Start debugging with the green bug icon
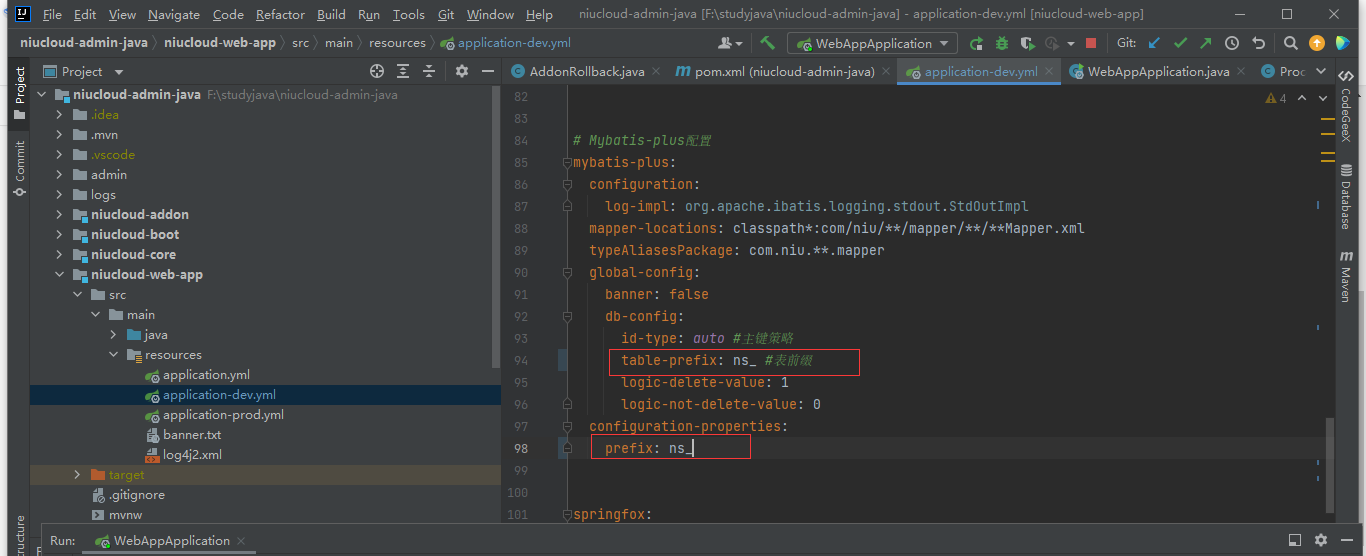Image resolution: width=1366 pixels, height=556 pixels. [x=1002, y=43]
